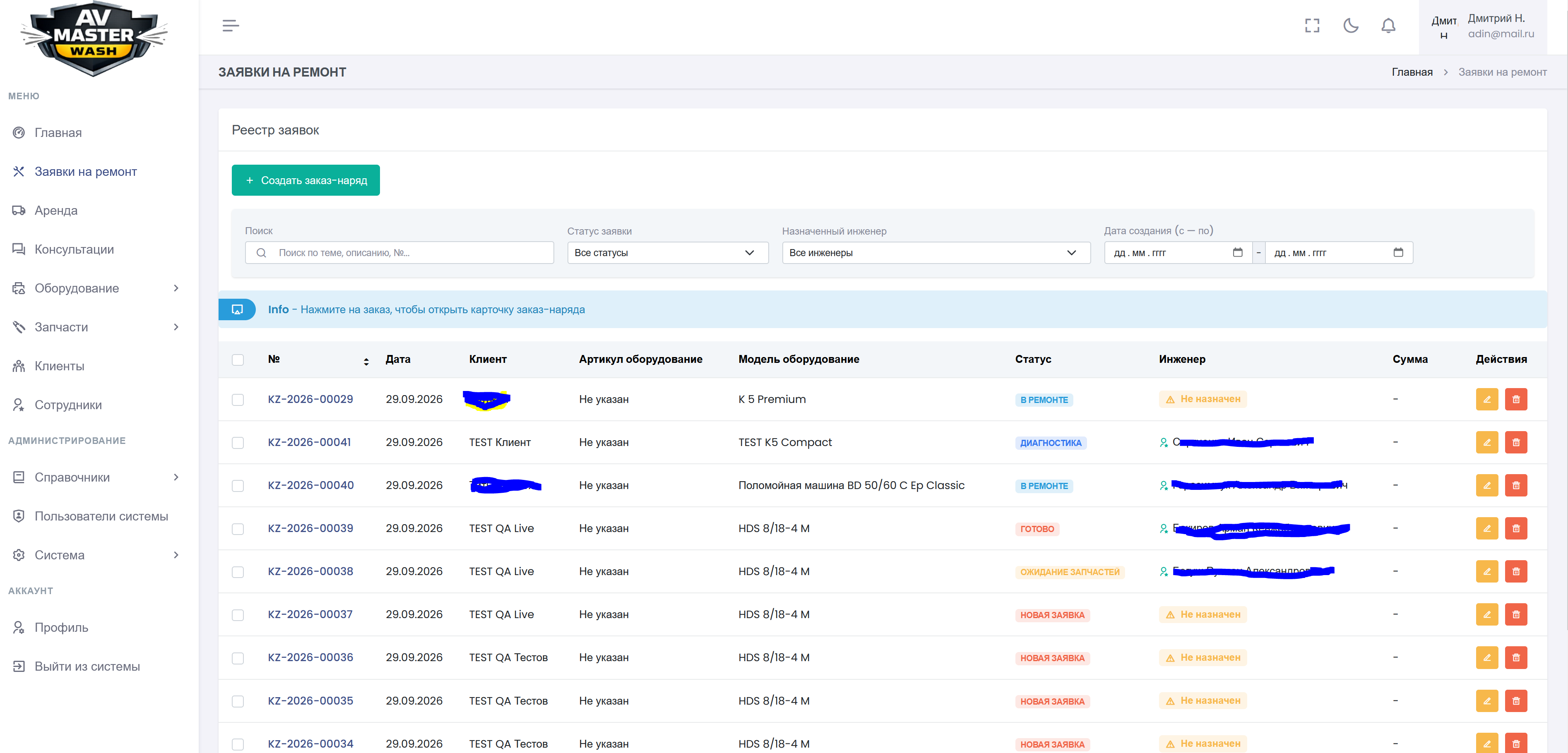Focus the search field Поиск по теме
This screenshot has height=753, width=1568.
[399, 252]
